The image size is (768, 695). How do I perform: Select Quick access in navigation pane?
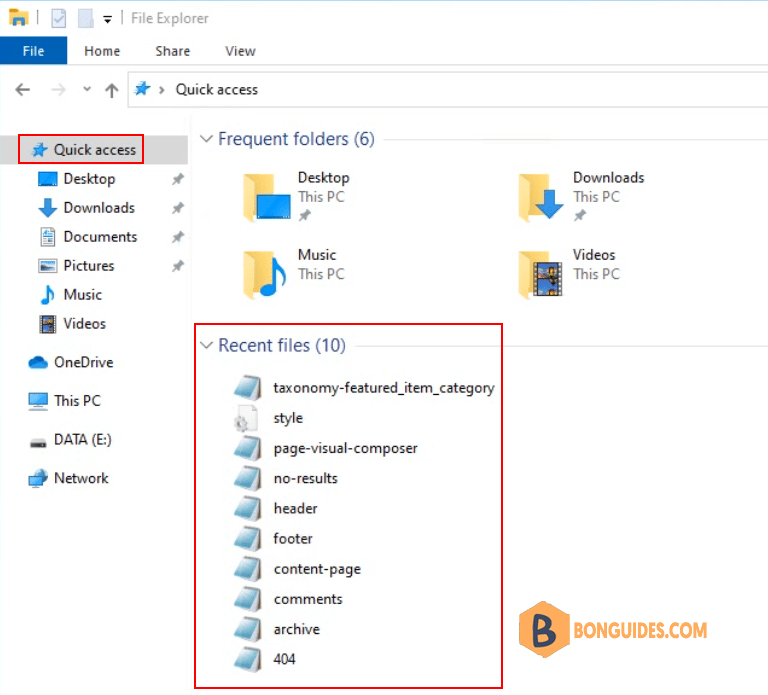94,149
